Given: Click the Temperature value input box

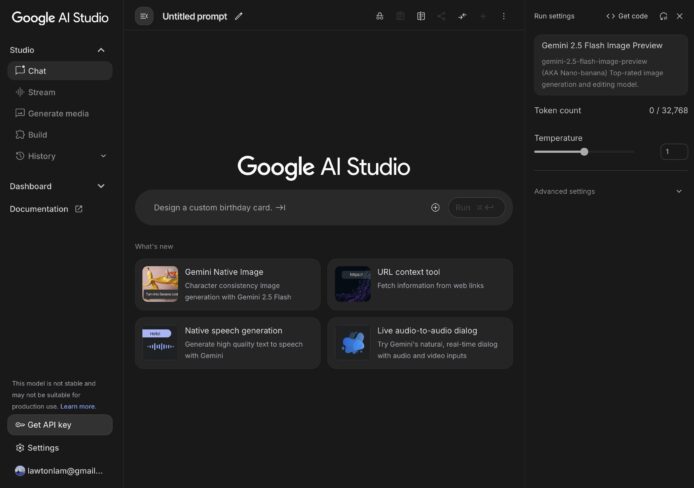Looking at the screenshot, I should click(x=674, y=152).
